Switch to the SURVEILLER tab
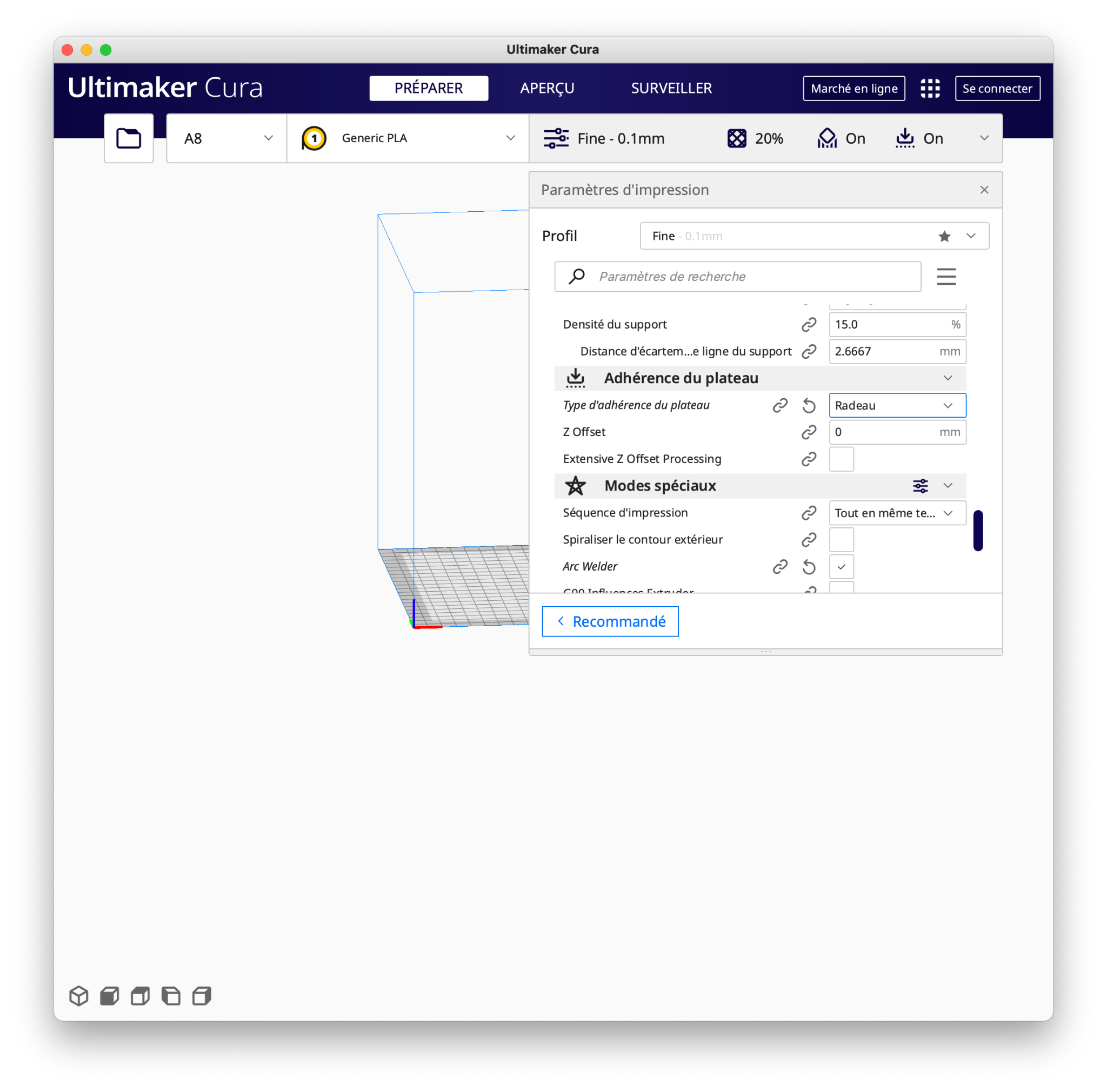Viewport: 1107px width, 1092px height. [671, 88]
